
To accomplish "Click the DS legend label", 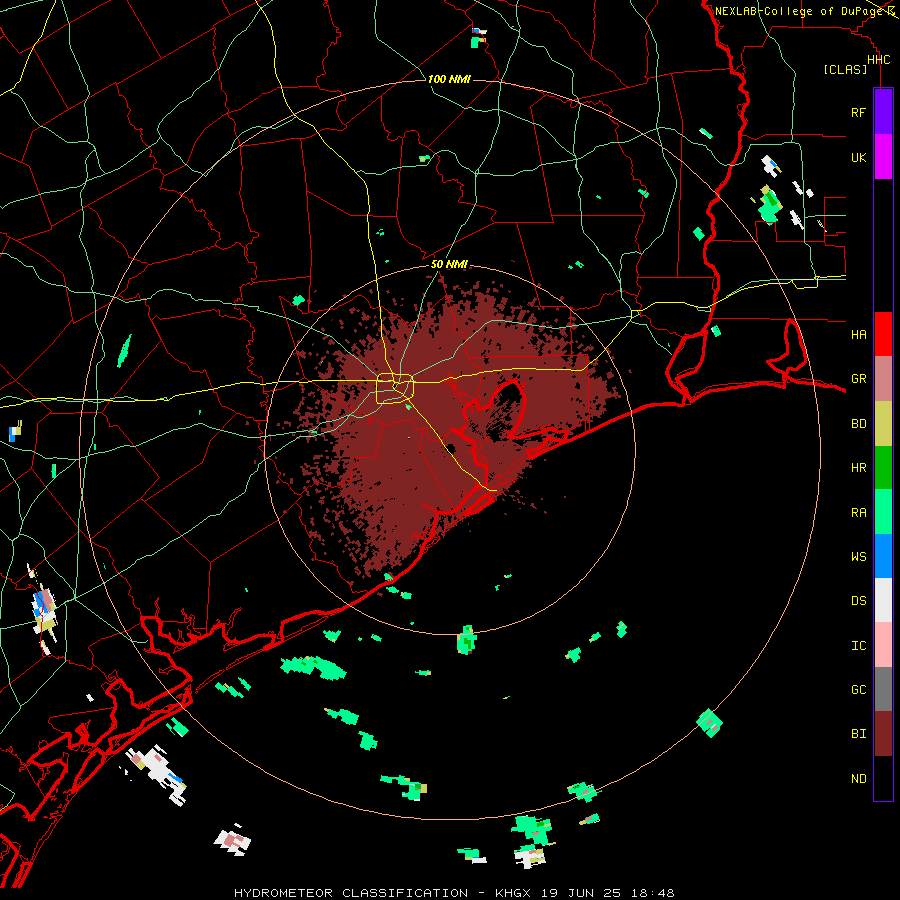I will [x=858, y=601].
